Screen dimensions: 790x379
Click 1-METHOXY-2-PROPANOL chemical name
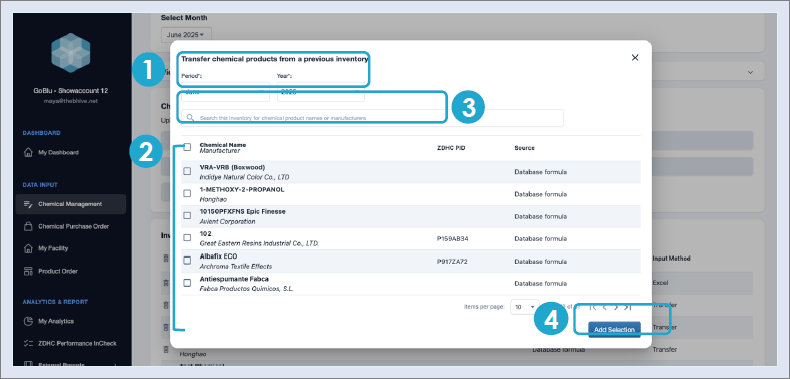click(x=242, y=190)
